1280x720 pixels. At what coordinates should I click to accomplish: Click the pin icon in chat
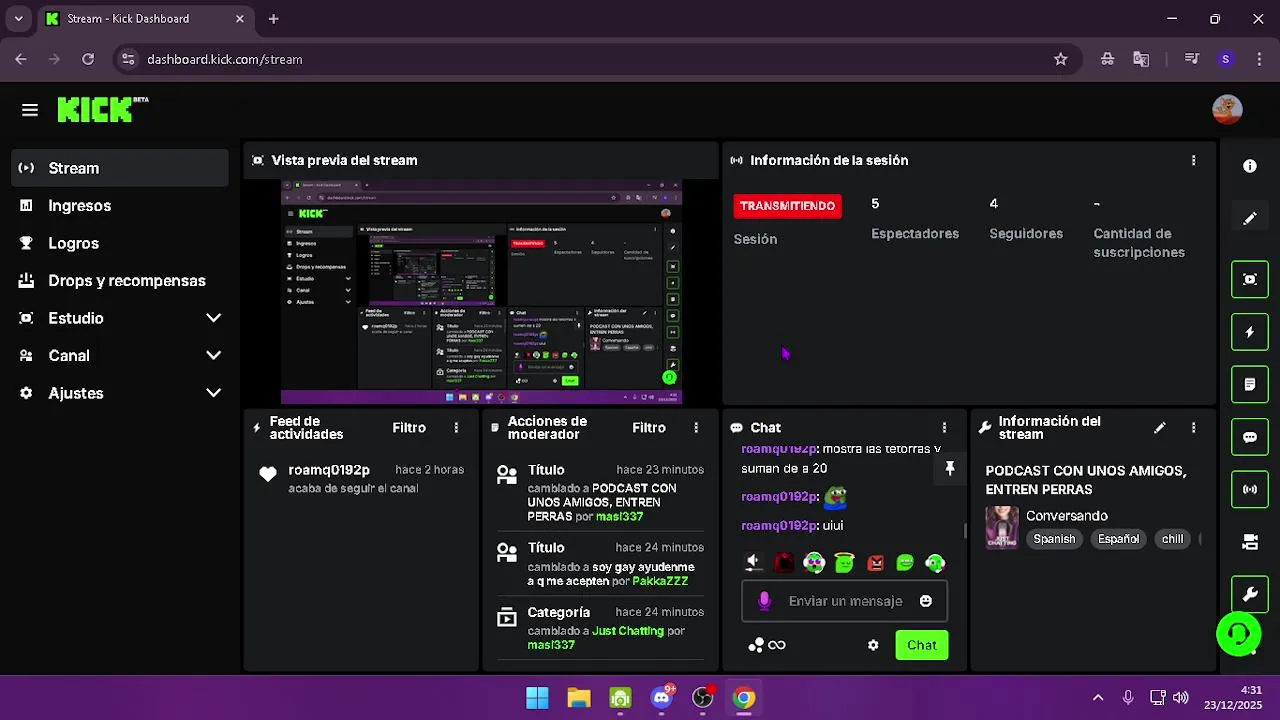949,468
